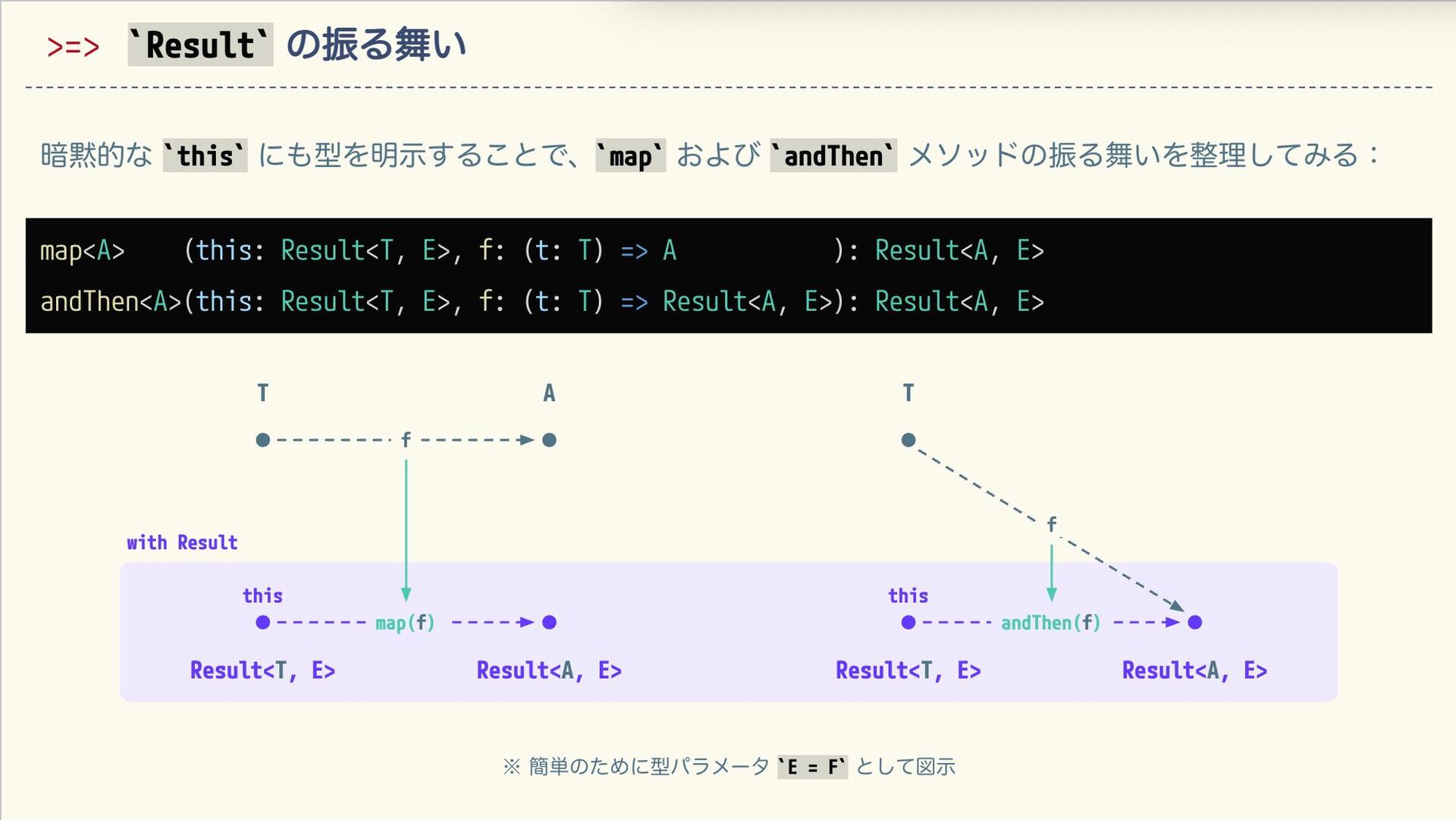Click the `this` inline code in description
Screen dimensions: 1456x820
coord(205,156)
